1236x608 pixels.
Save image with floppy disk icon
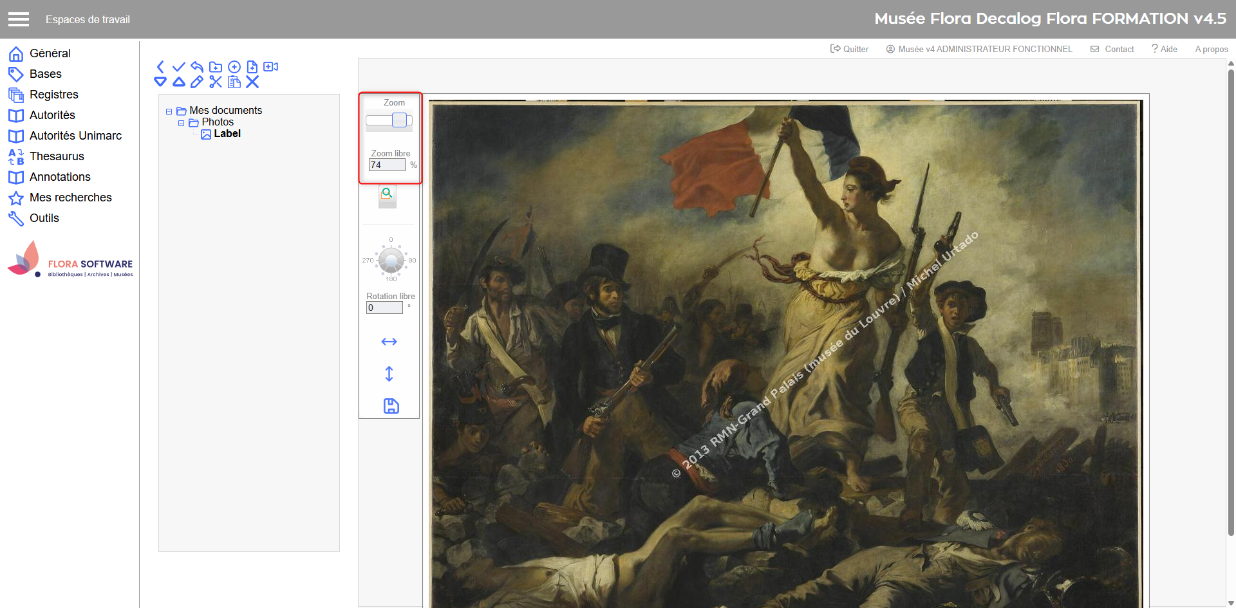tap(391, 405)
